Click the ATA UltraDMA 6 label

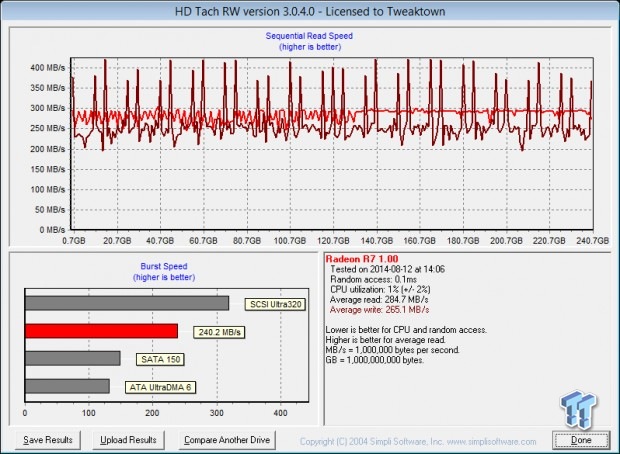point(160,387)
